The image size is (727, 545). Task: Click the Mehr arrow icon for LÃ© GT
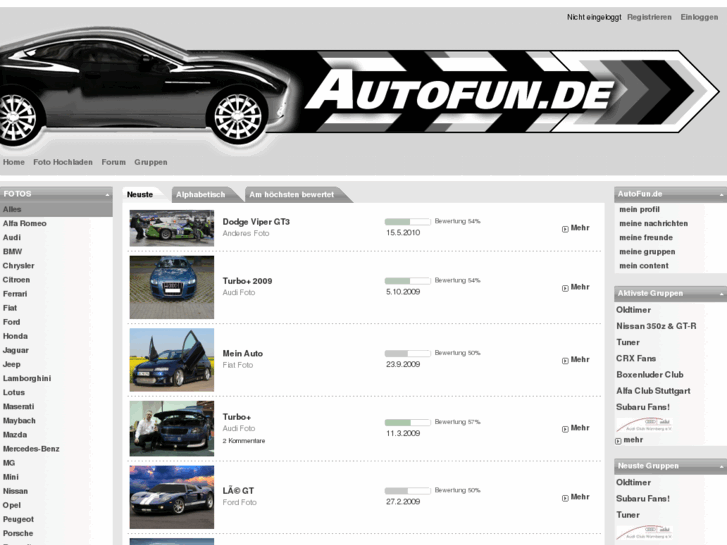pyautogui.click(x=565, y=498)
